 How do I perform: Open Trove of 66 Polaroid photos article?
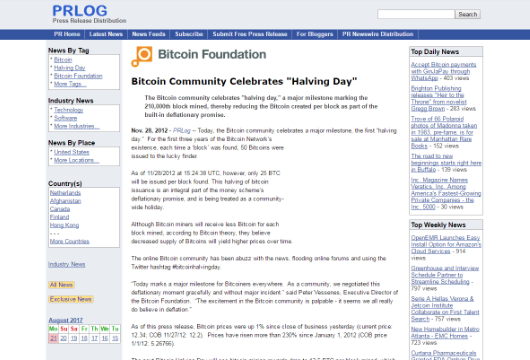click(x=444, y=132)
